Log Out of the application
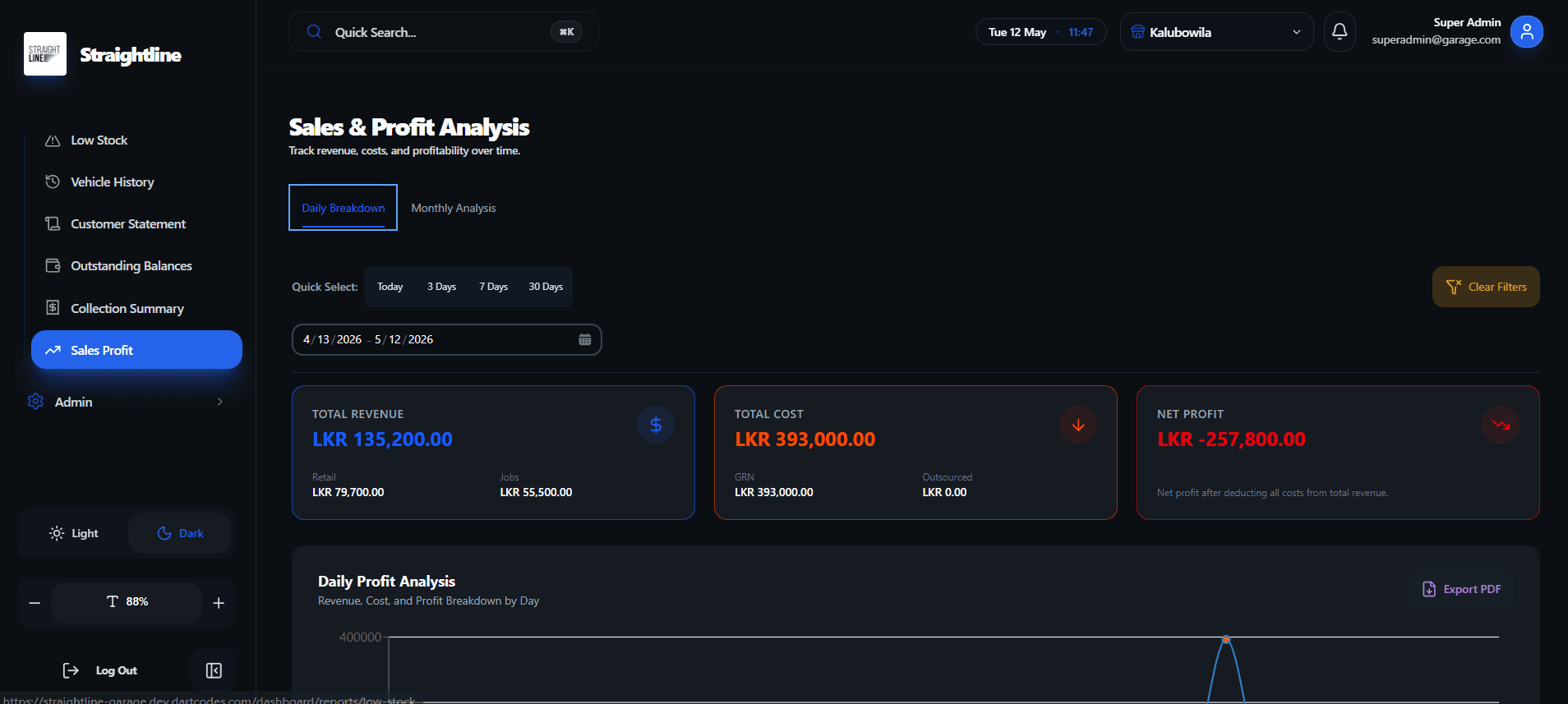This screenshot has width=1568, height=704. tap(100, 670)
